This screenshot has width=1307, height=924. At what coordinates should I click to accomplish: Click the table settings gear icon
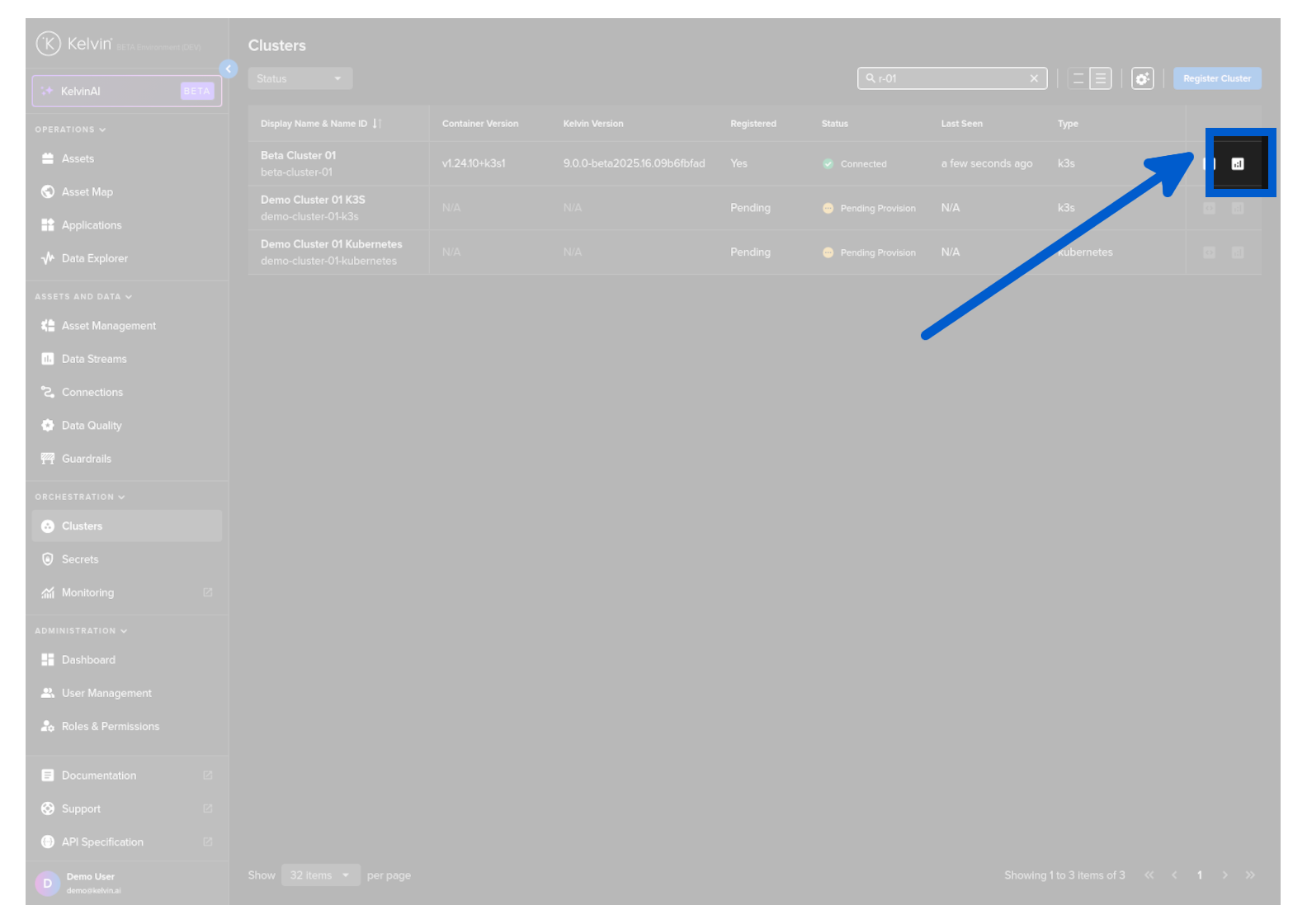[1142, 79]
